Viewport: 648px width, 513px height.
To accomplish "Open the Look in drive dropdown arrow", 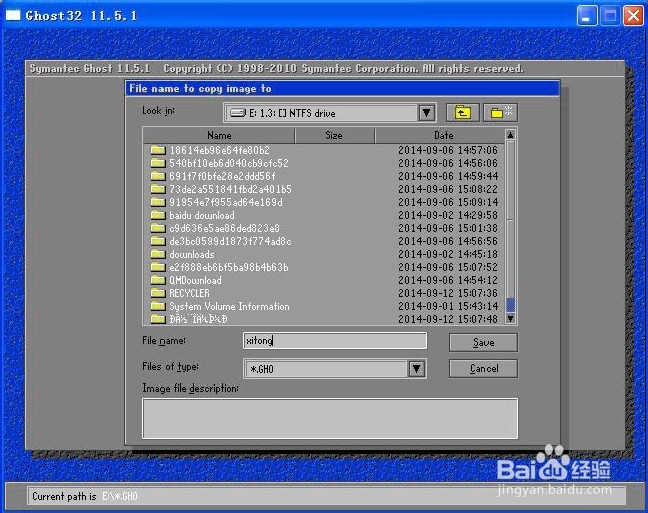I will point(426,112).
